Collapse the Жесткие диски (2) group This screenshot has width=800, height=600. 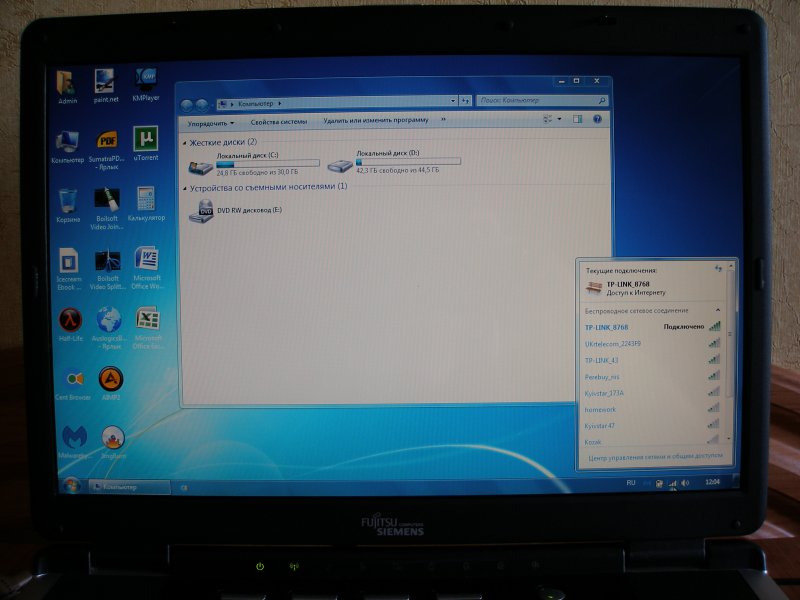click(186, 143)
